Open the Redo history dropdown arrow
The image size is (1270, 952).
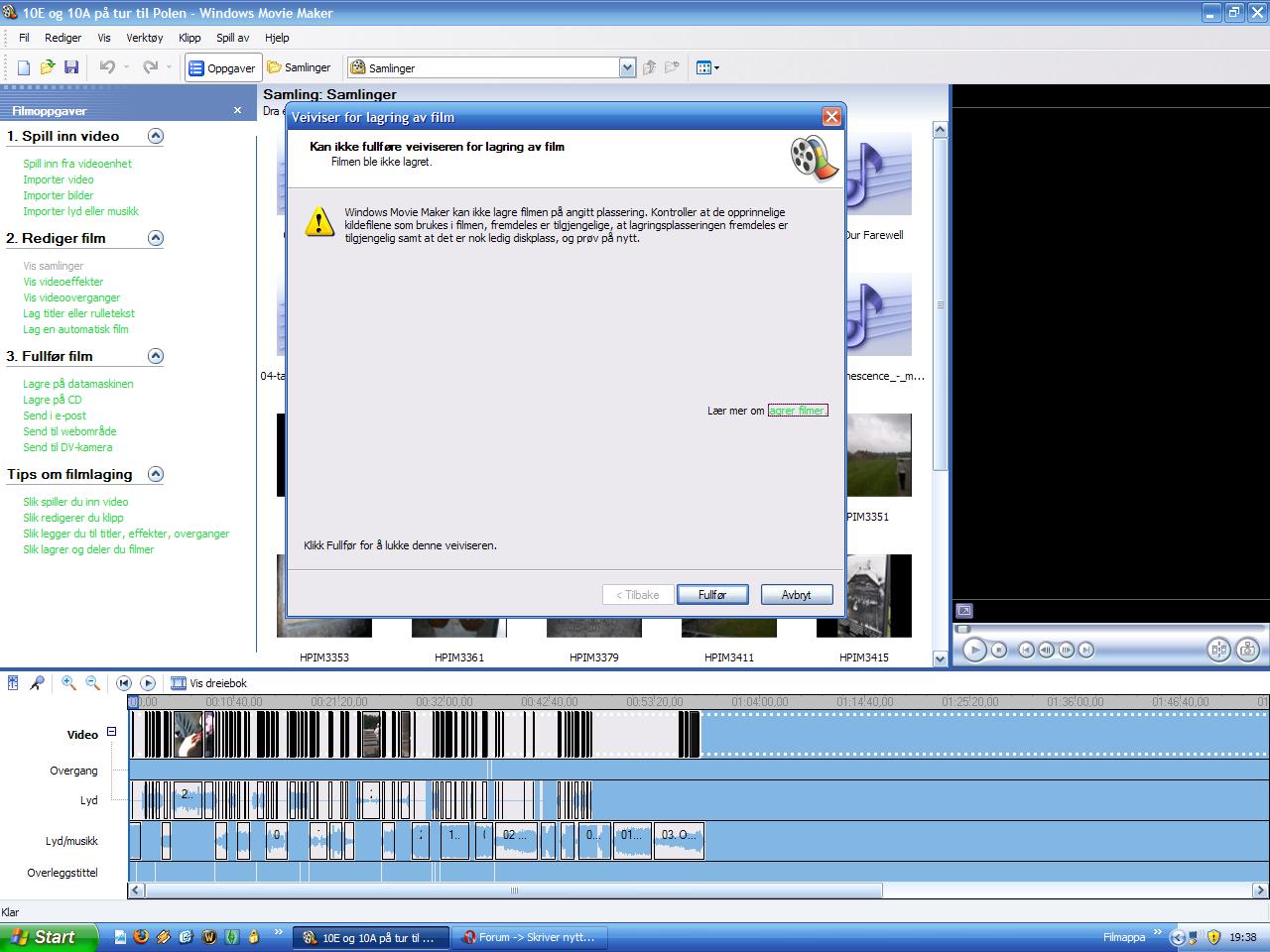(x=169, y=67)
